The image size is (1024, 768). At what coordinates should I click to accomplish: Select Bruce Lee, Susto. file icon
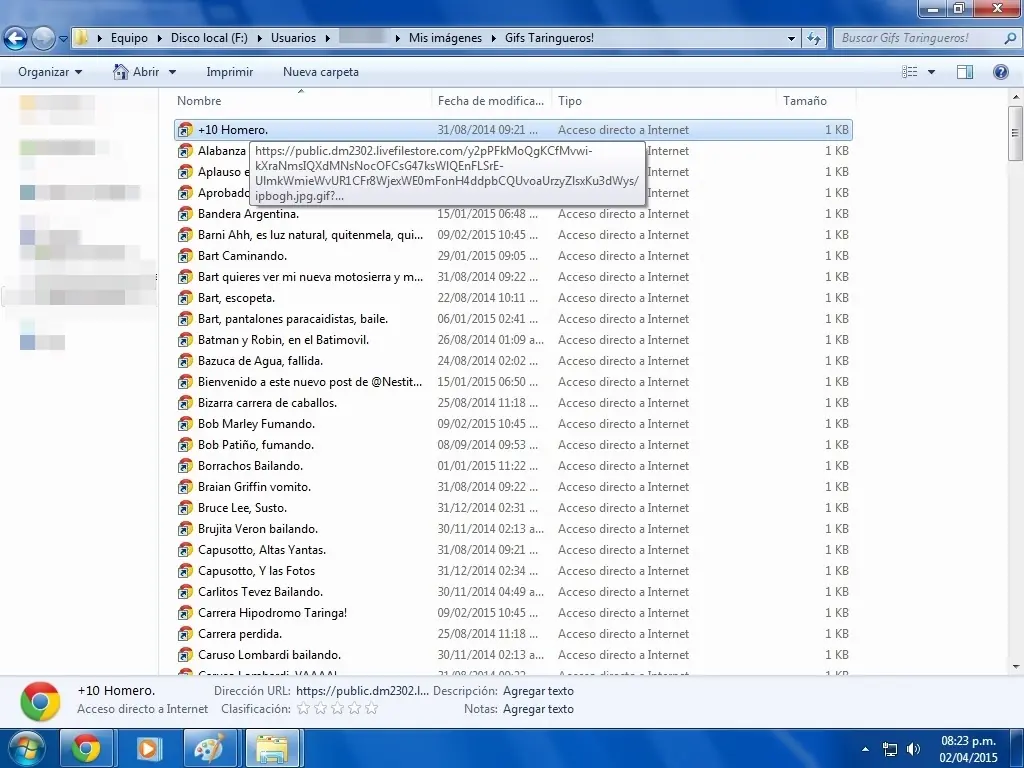185,508
